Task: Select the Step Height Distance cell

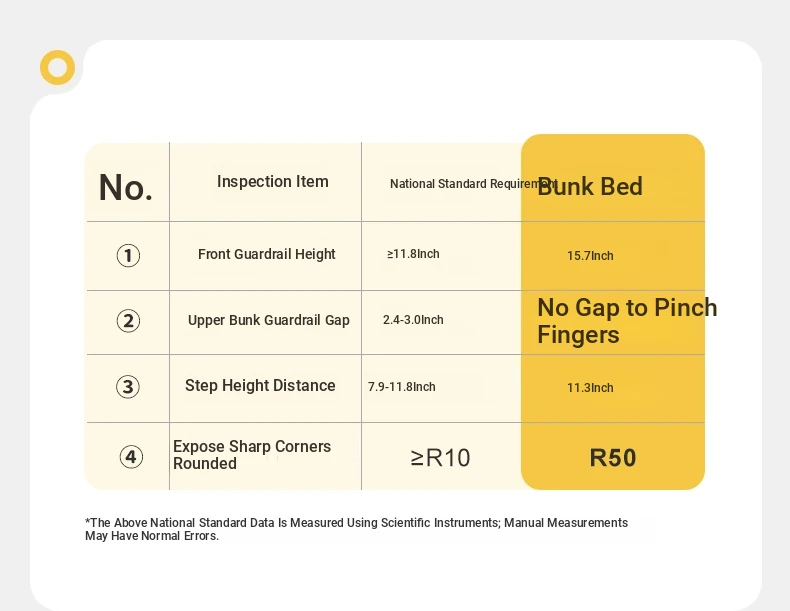Action: tap(260, 385)
